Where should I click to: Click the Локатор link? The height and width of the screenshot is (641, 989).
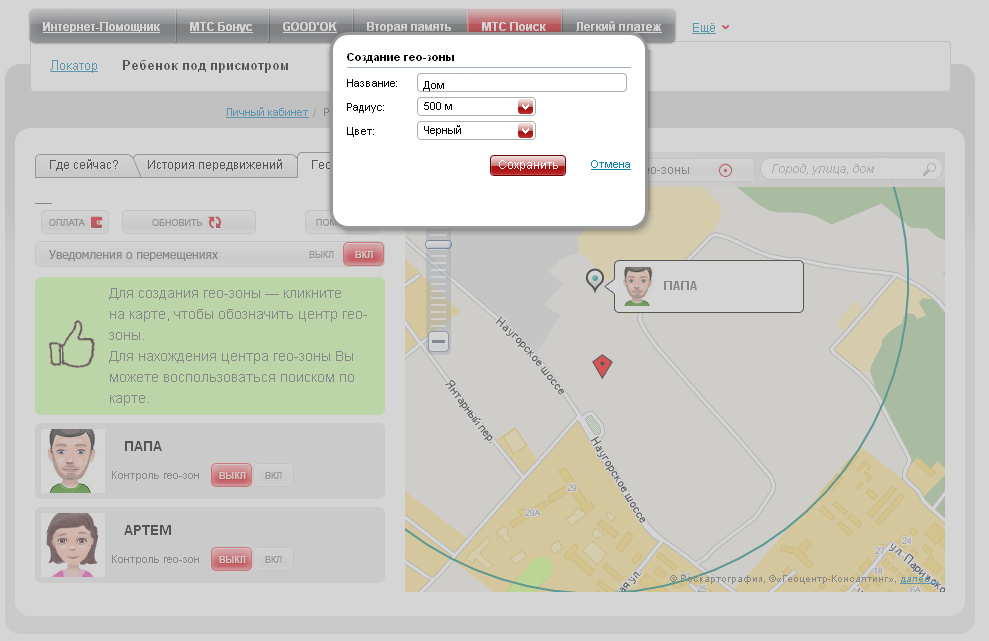point(74,66)
